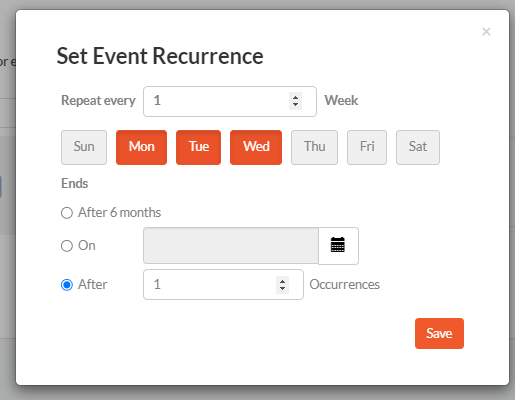Enable the Thu day button

click(x=314, y=147)
